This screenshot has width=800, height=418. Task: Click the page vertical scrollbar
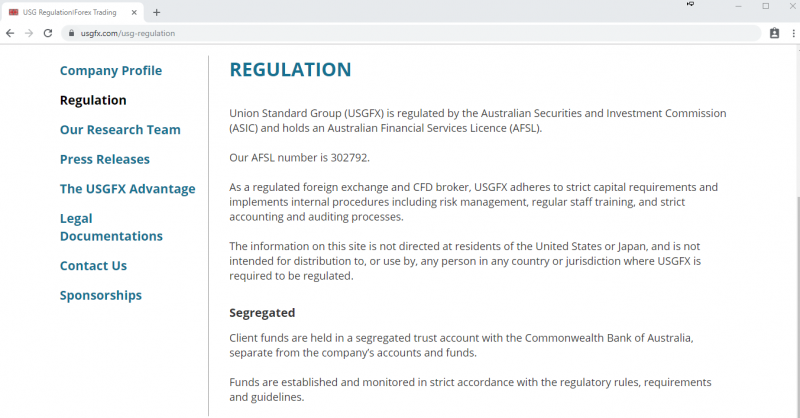point(797,306)
